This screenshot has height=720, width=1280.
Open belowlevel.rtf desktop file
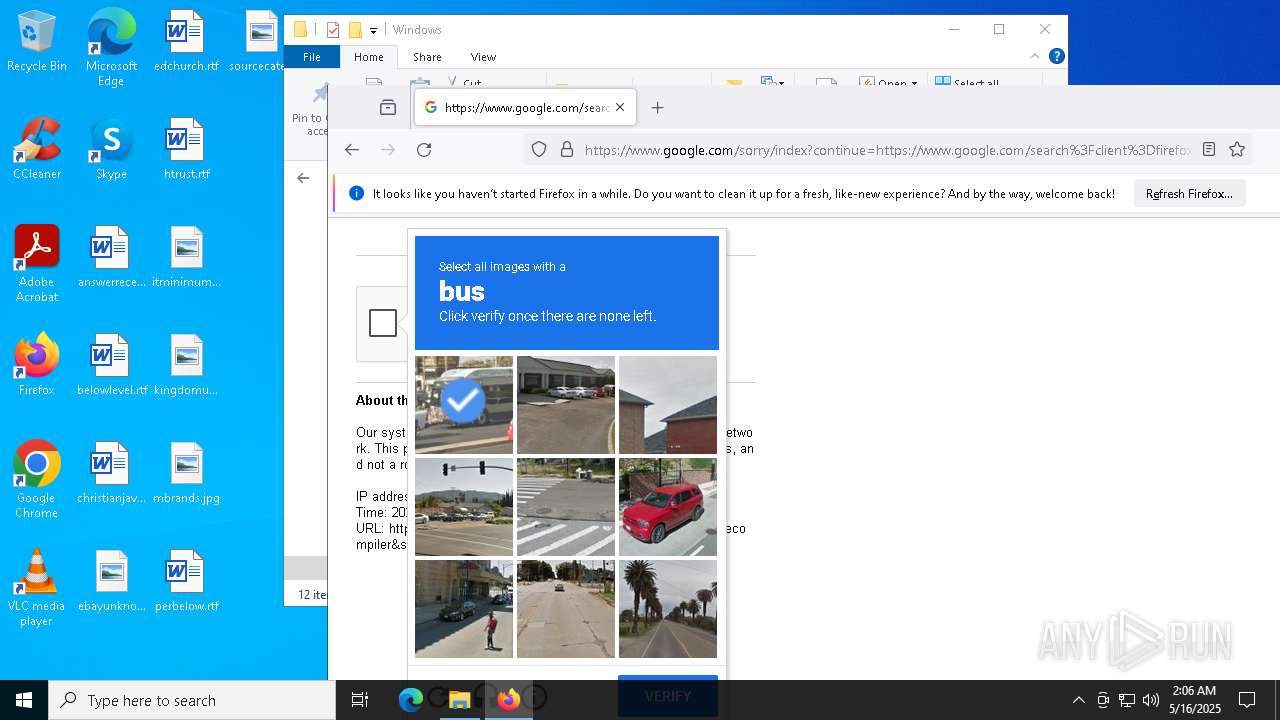(111, 365)
